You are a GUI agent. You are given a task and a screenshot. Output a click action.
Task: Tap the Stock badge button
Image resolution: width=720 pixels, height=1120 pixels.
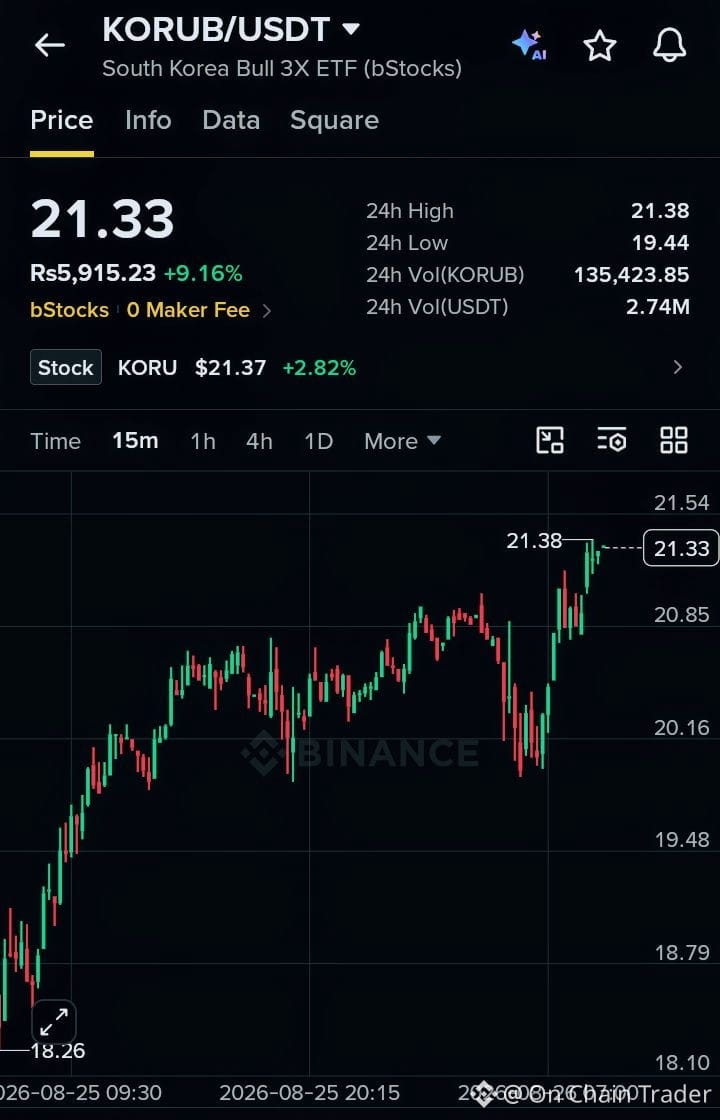click(x=66, y=368)
